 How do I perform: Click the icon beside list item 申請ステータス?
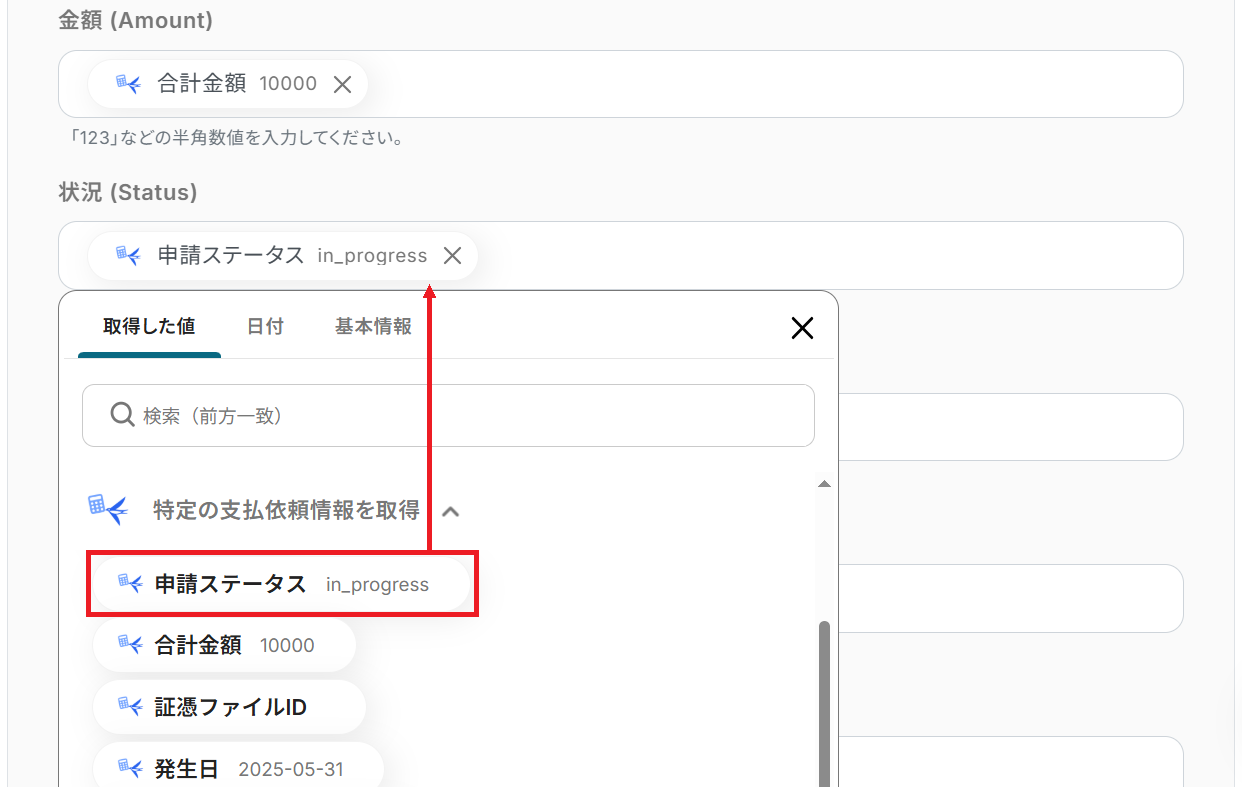click(x=130, y=584)
